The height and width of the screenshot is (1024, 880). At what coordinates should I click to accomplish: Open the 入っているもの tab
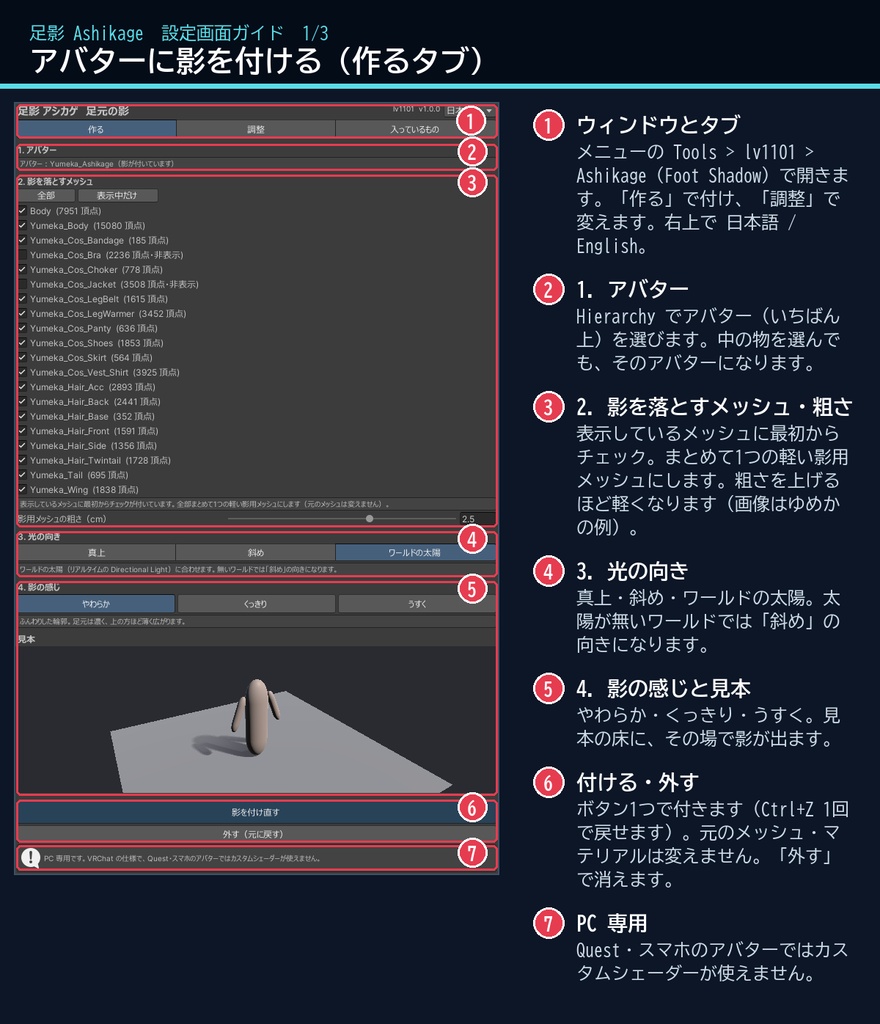coord(415,129)
